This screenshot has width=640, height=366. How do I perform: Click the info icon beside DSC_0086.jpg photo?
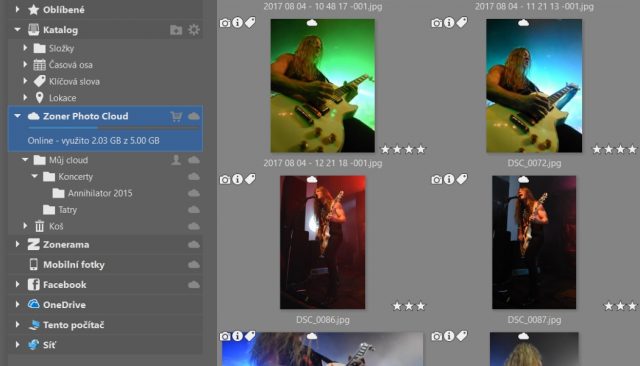pyautogui.click(x=238, y=179)
